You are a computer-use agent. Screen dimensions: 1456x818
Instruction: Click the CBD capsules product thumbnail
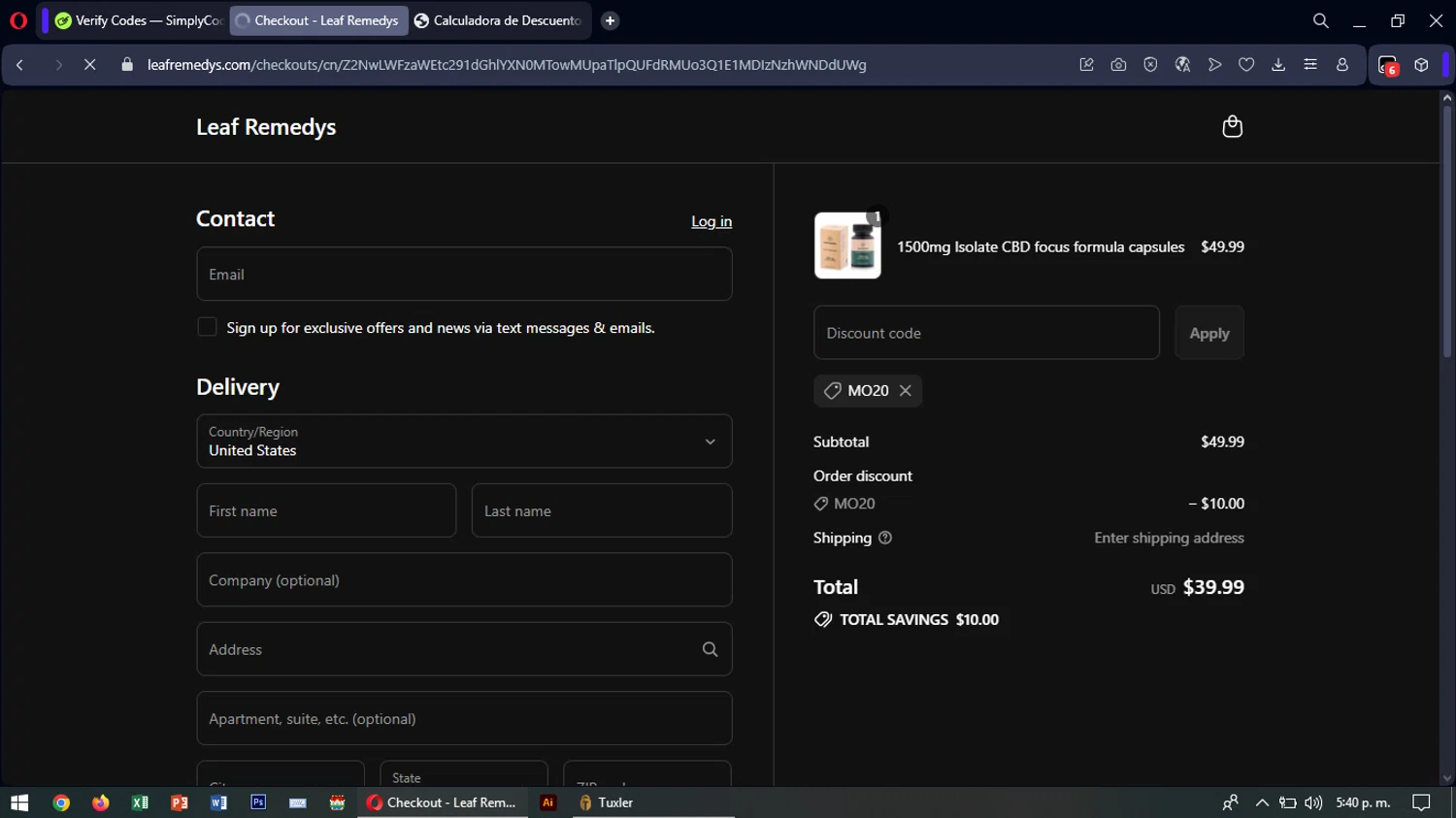[847, 245]
